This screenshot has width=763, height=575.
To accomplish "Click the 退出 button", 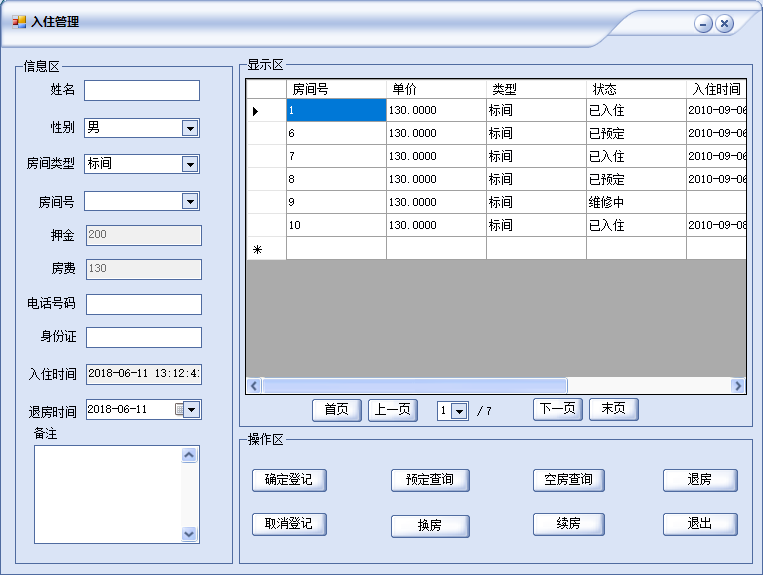I will (x=700, y=524).
